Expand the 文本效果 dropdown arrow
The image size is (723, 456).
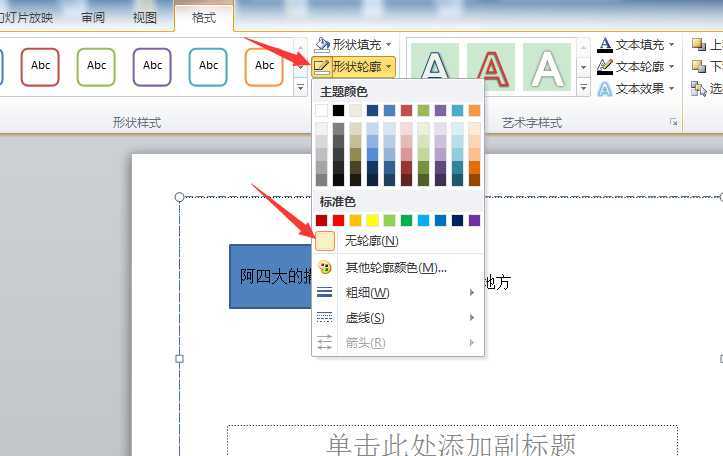click(671, 88)
